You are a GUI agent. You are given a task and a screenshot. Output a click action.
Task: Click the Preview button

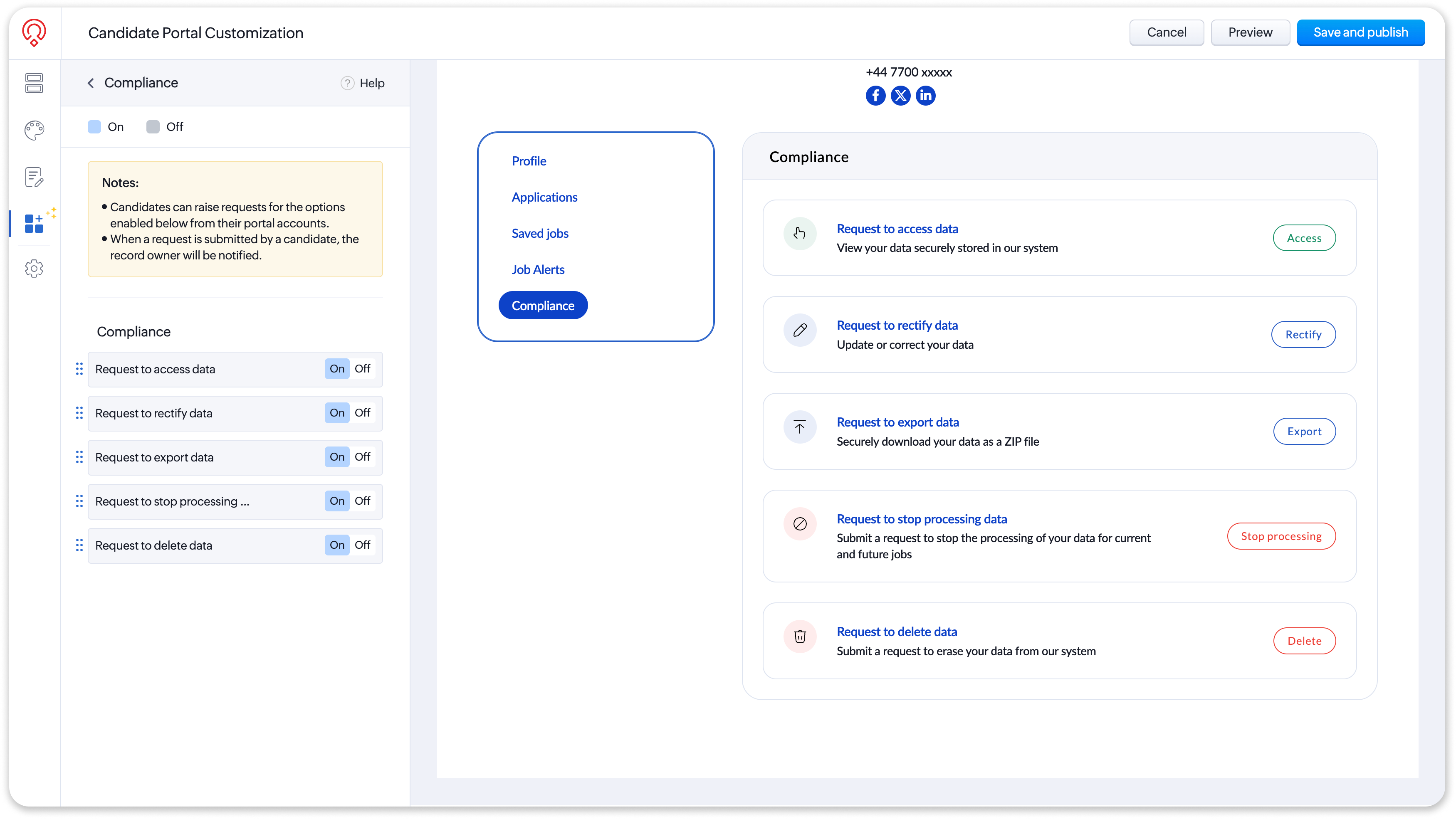click(x=1250, y=33)
